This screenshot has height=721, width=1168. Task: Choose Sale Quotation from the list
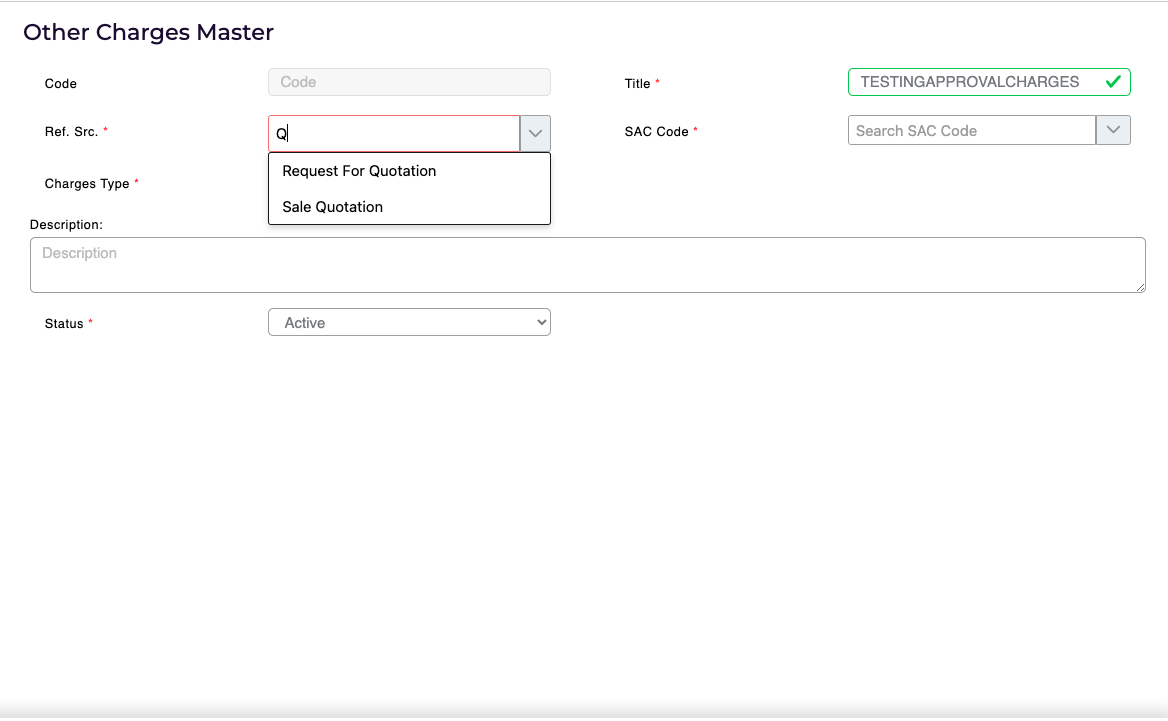tap(332, 207)
